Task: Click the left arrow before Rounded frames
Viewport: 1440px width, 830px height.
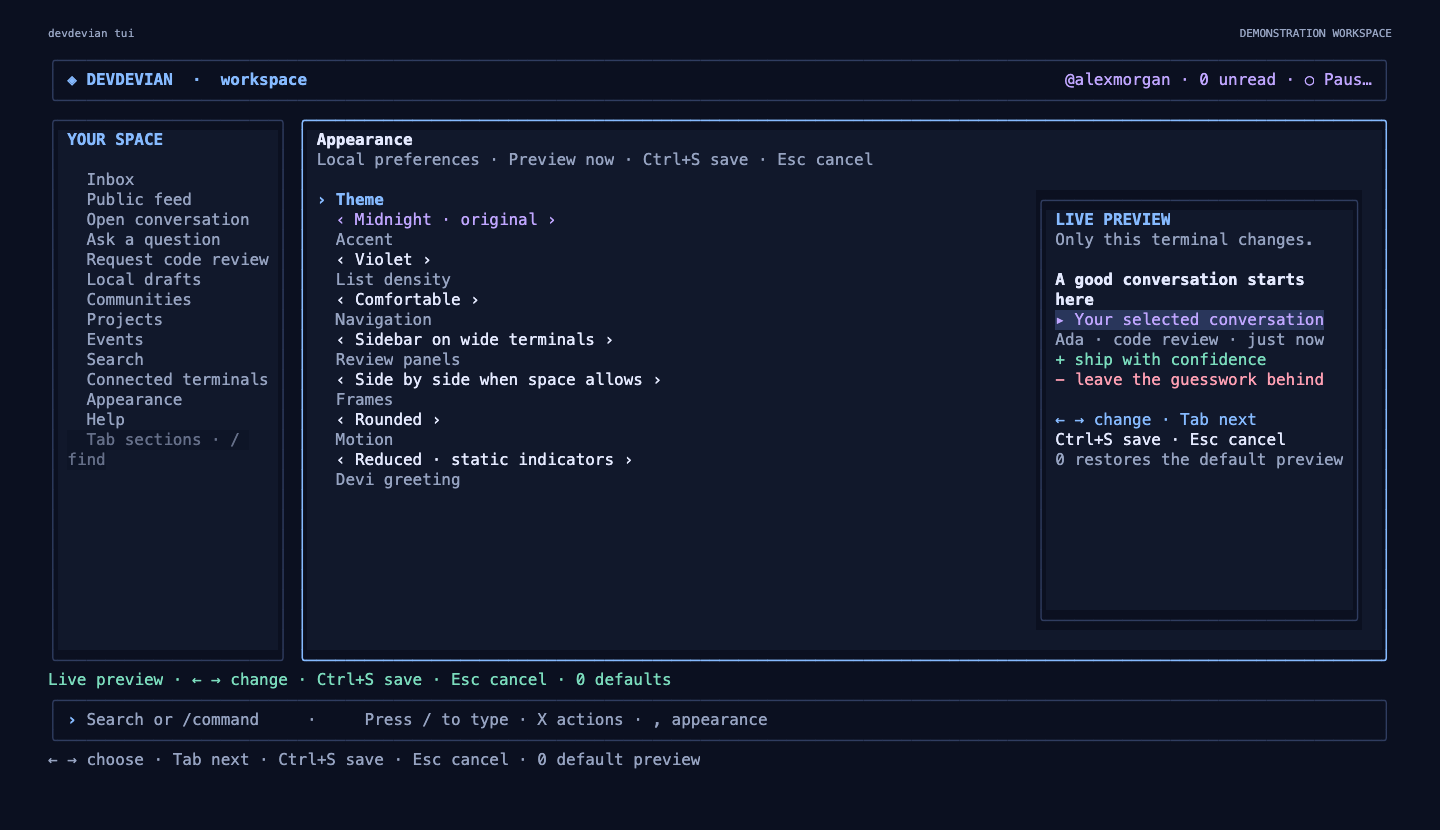Action: coord(341,420)
